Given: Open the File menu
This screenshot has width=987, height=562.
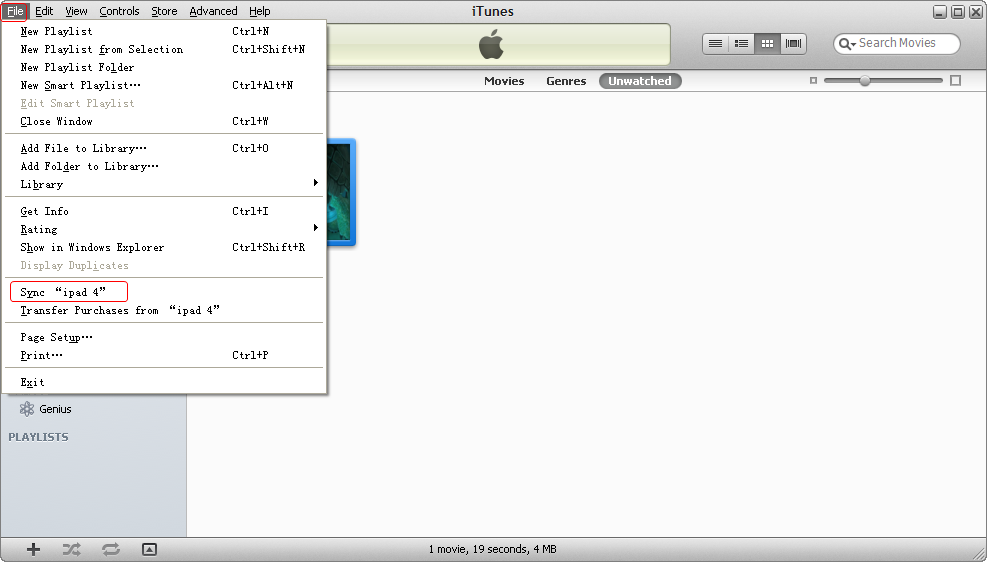Looking at the screenshot, I should (x=14, y=11).
